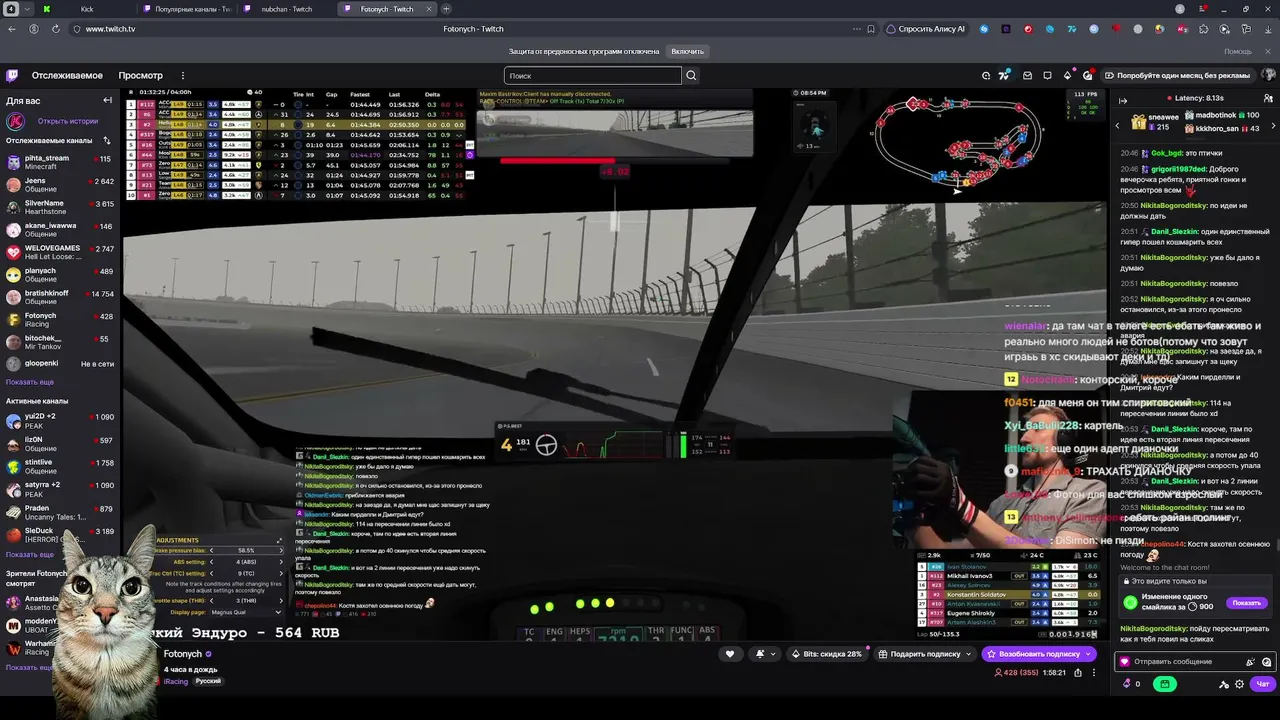Open bratishkinoff channel in sidebar
This screenshot has width=1280, height=720.
click(60, 297)
